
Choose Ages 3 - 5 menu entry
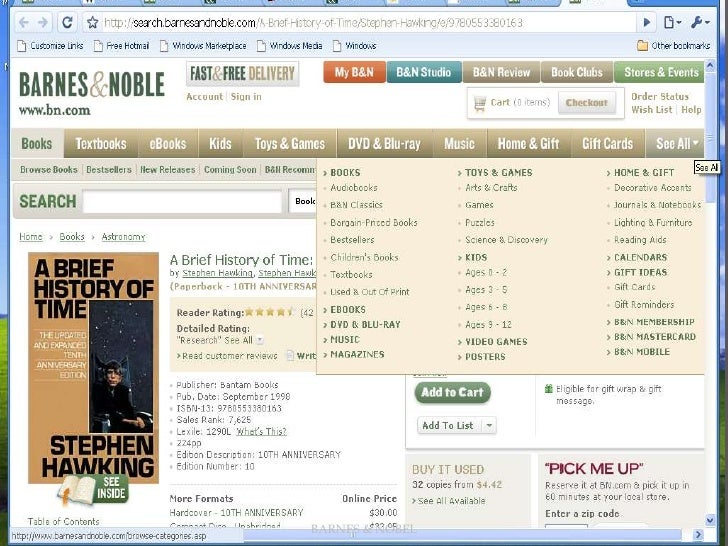click(486, 290)
